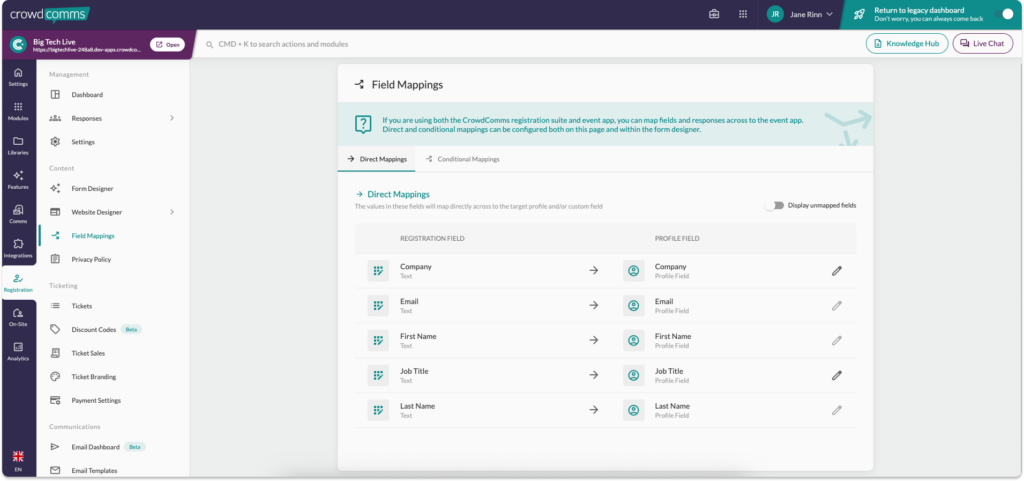Toggle the Return to legacy dashboard switch

pos(1006,14)
